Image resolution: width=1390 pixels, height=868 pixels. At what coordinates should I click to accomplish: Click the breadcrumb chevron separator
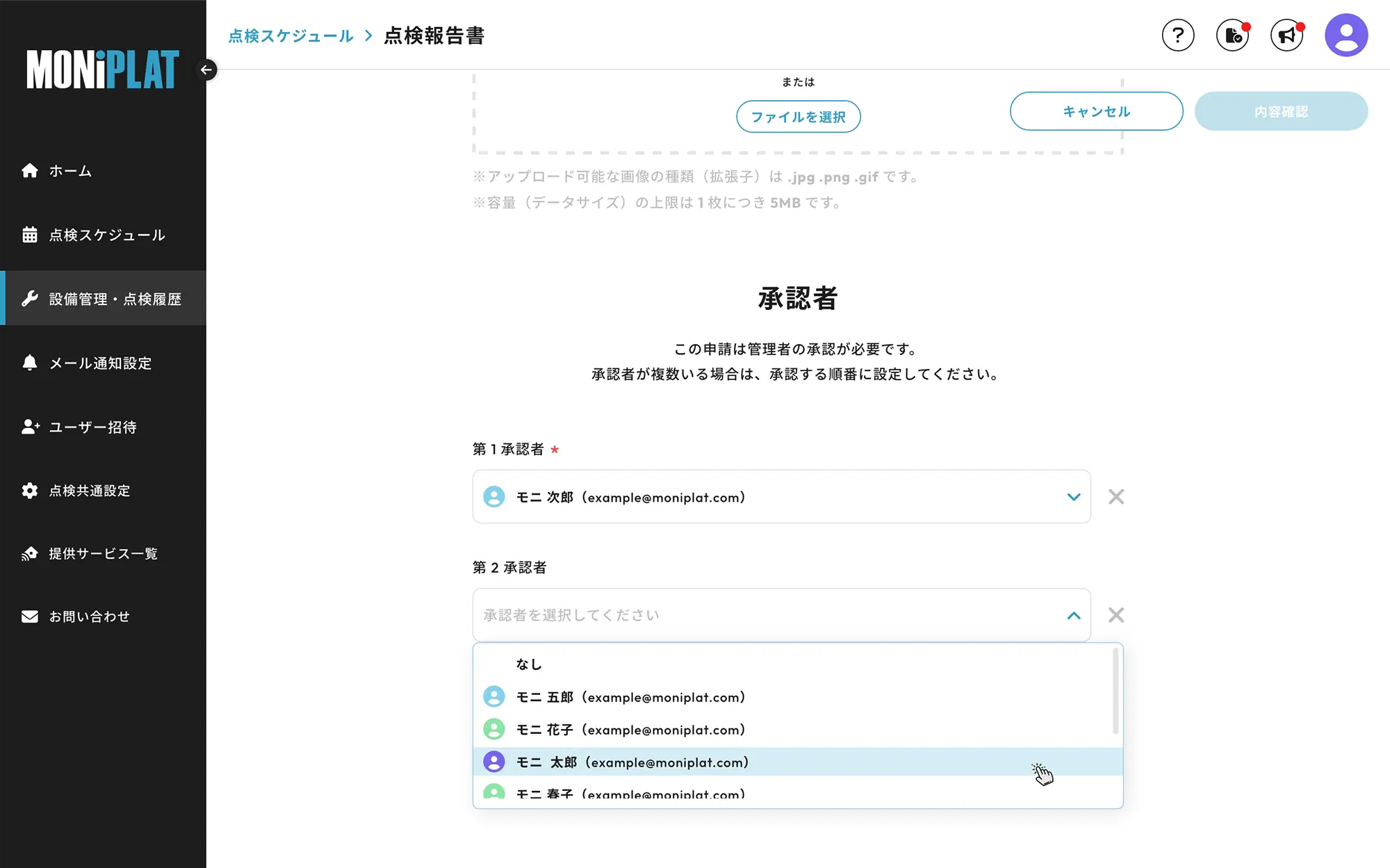(368, 35)
